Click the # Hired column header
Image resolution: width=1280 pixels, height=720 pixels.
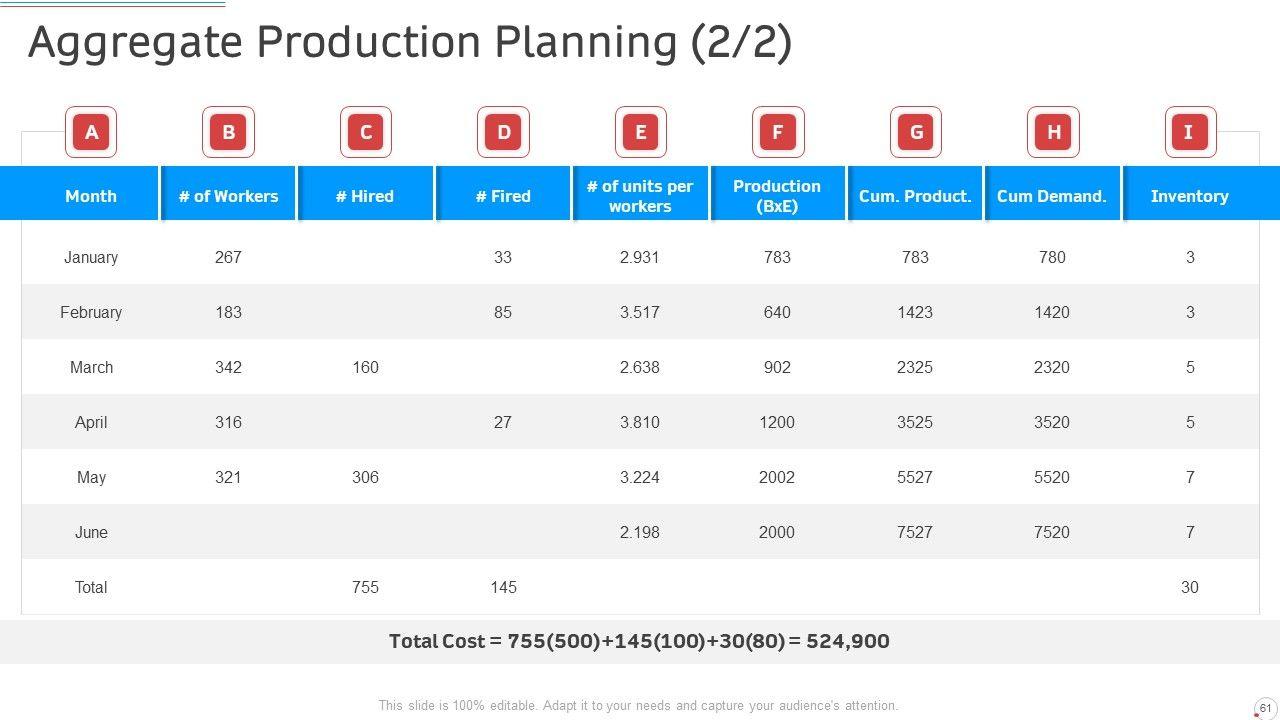click(365, 196)
